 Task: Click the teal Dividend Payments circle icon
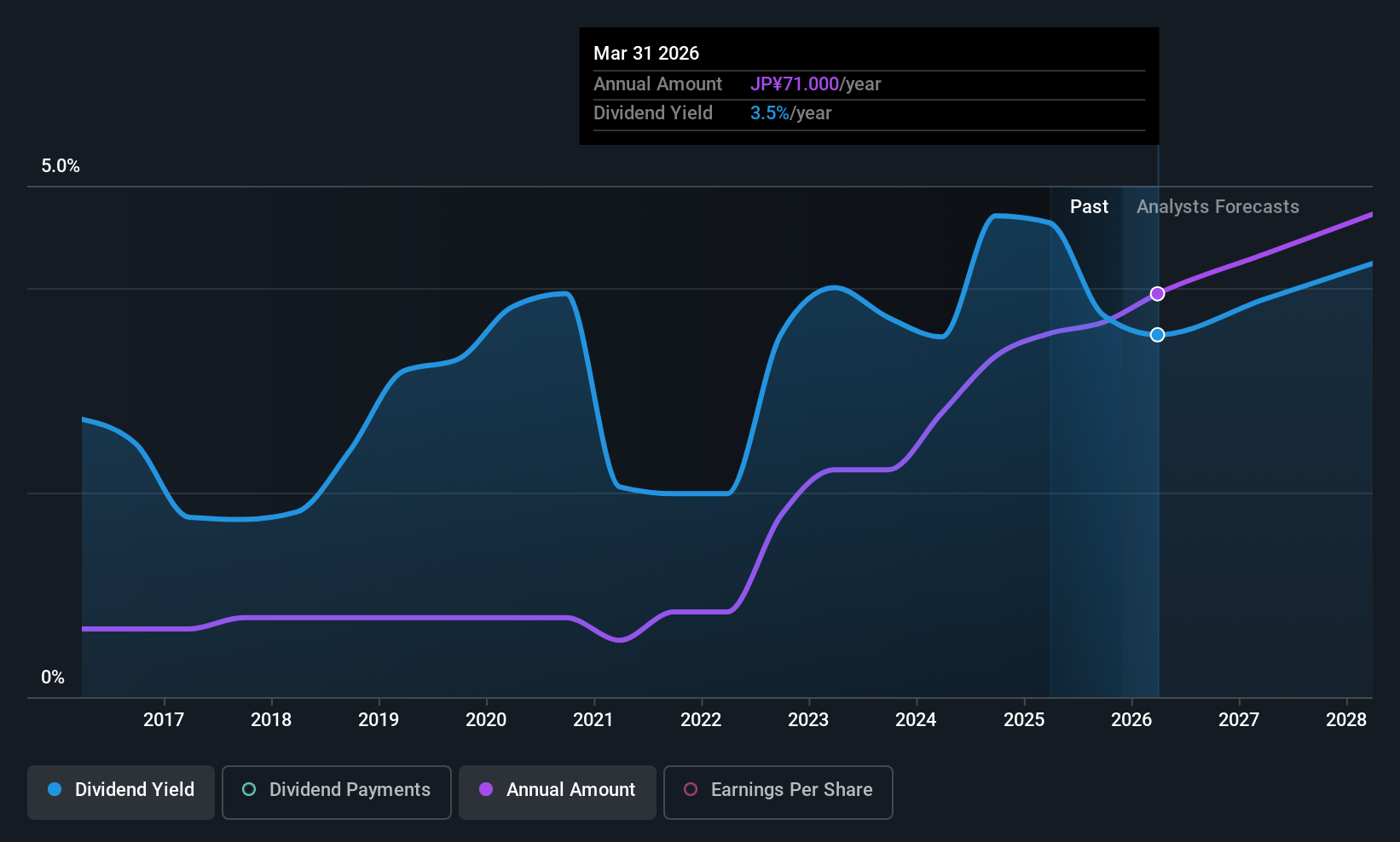tap(249, 790)
